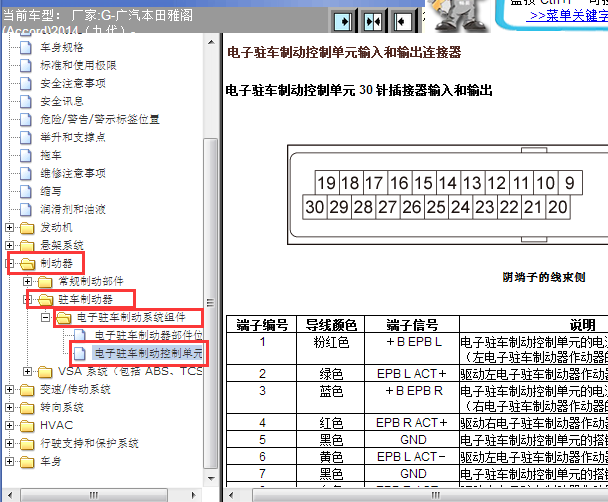Screen dimensions: 608x502
Task: Open 危险/警告/警示标签位置 document
Action: 100,119
